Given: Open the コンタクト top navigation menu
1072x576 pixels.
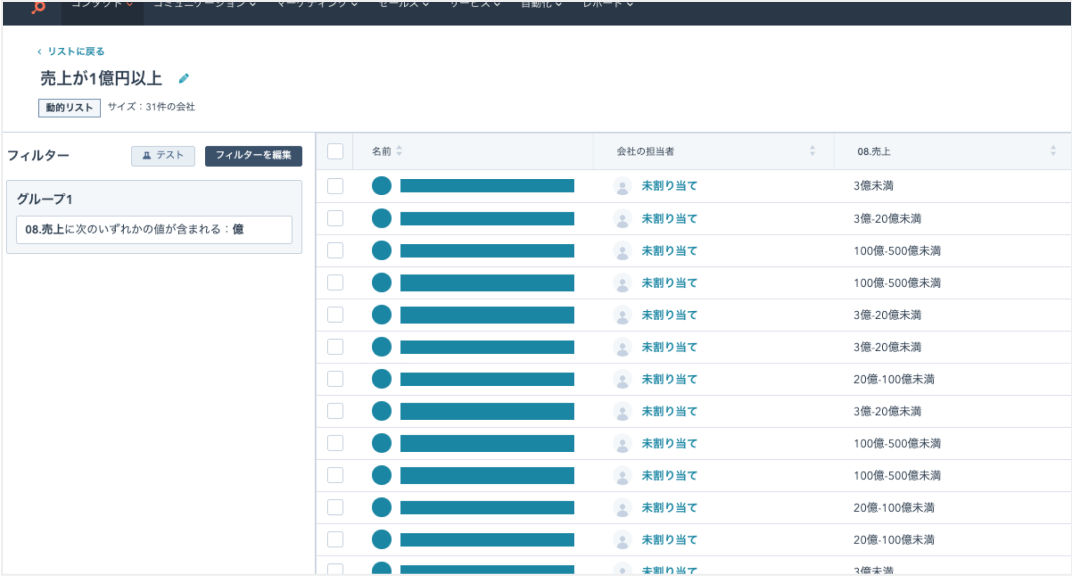Looking at the screenshot, I should coord(103,4).
